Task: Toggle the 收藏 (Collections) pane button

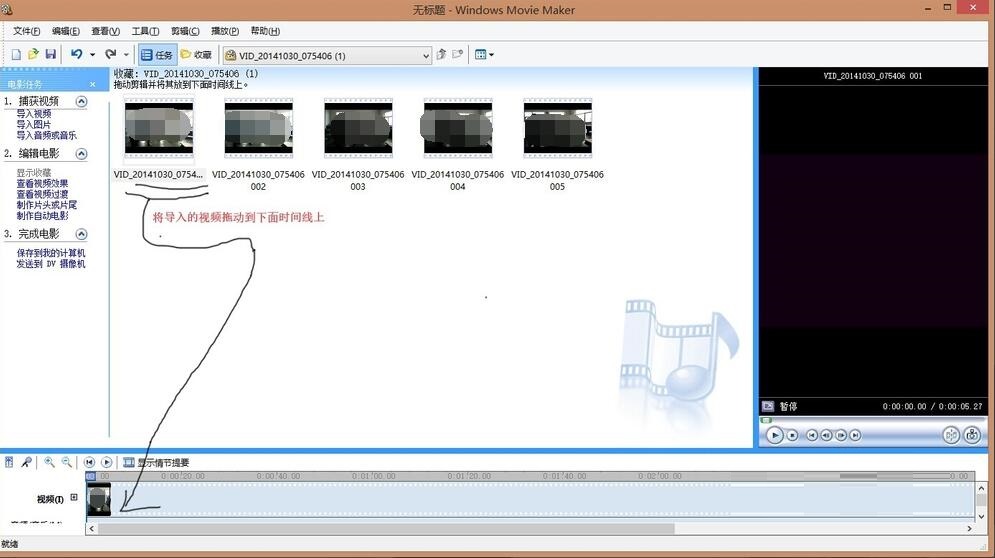Action: point(196,55)
